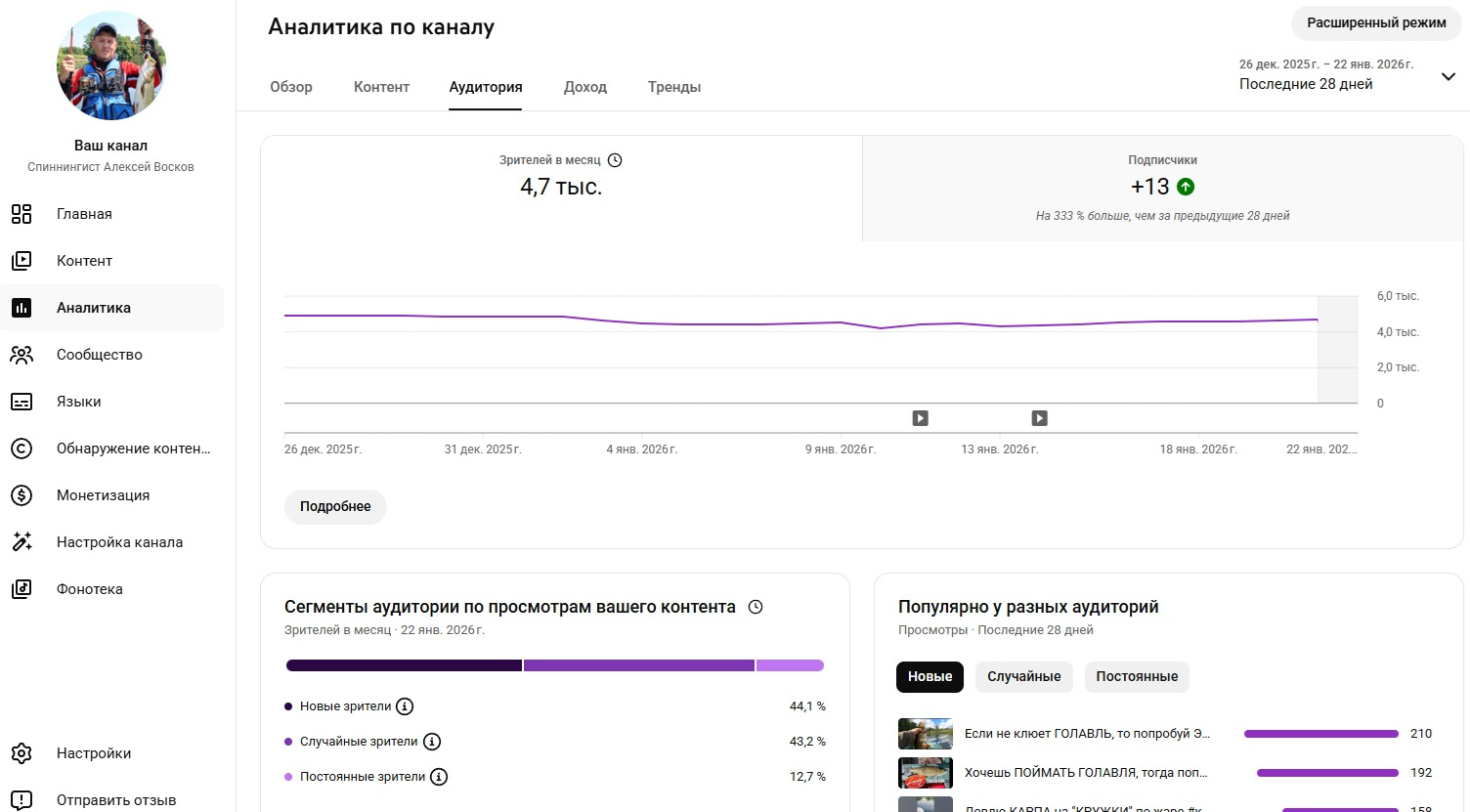Select the Случайные audience chip

click(1023, 676)
